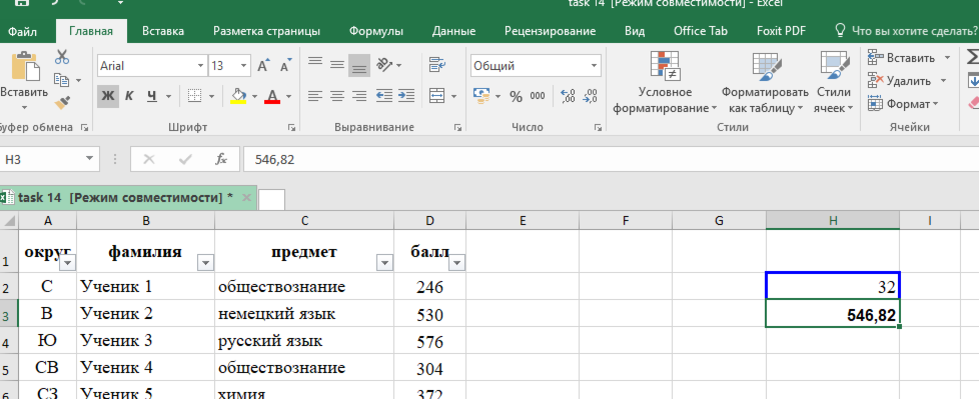Decrease indent icon
Viewport: 979px width, 399px height.
pos(384,96)
